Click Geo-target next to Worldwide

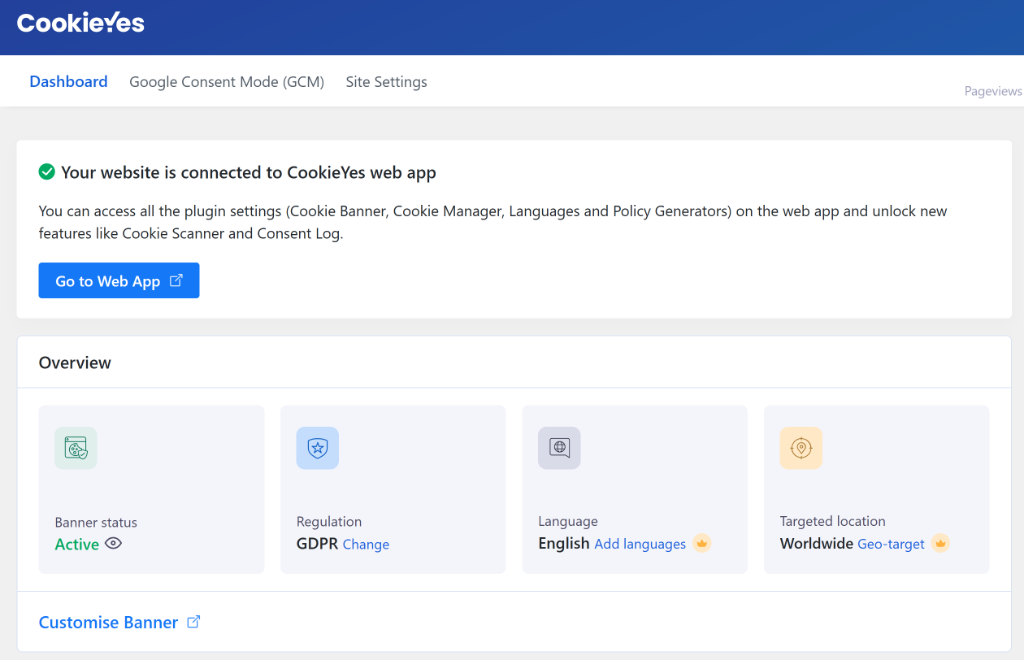(x=889, y=543)
